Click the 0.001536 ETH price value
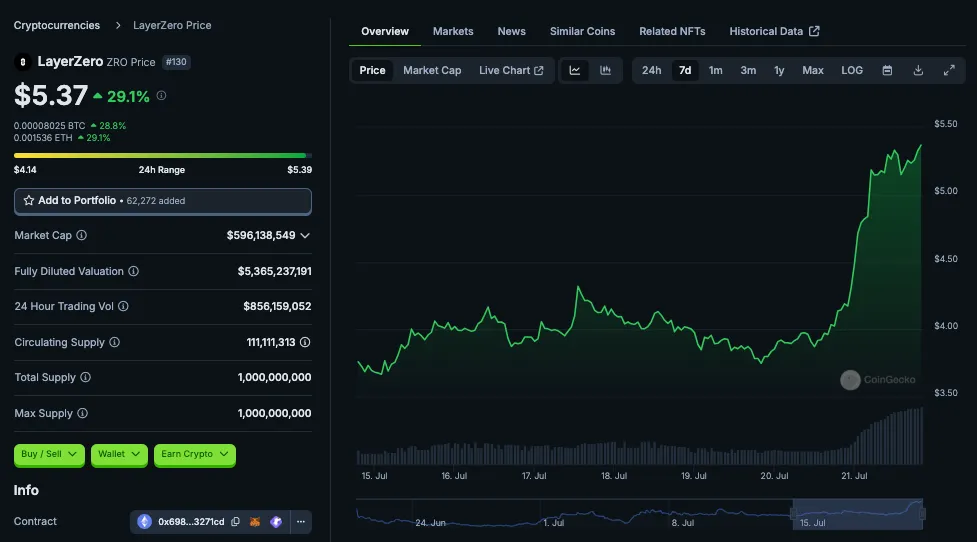 pyautogui.click(x=43, y=138)
